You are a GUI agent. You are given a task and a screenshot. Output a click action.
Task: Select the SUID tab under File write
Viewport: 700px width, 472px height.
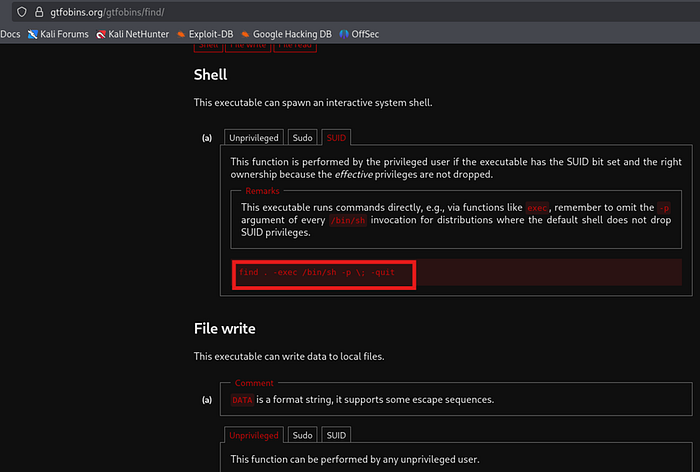(x=336, y=435)
